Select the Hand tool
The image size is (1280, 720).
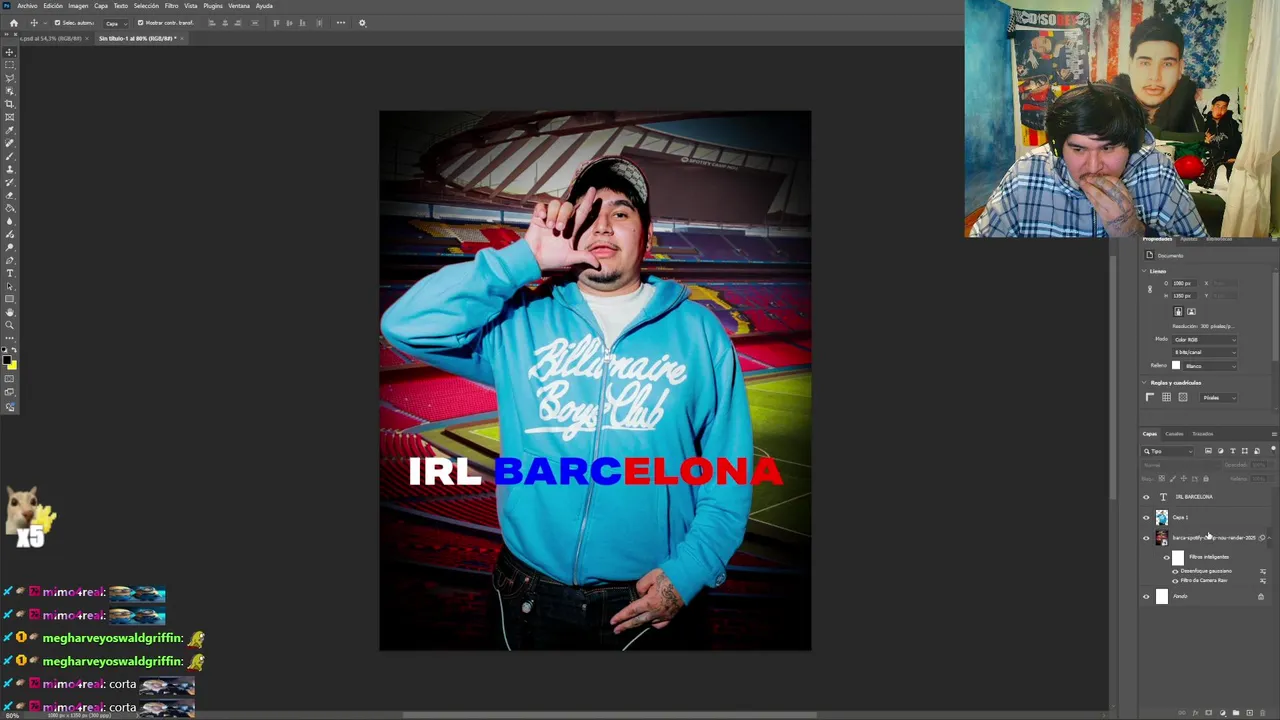[x=10, y=312]
